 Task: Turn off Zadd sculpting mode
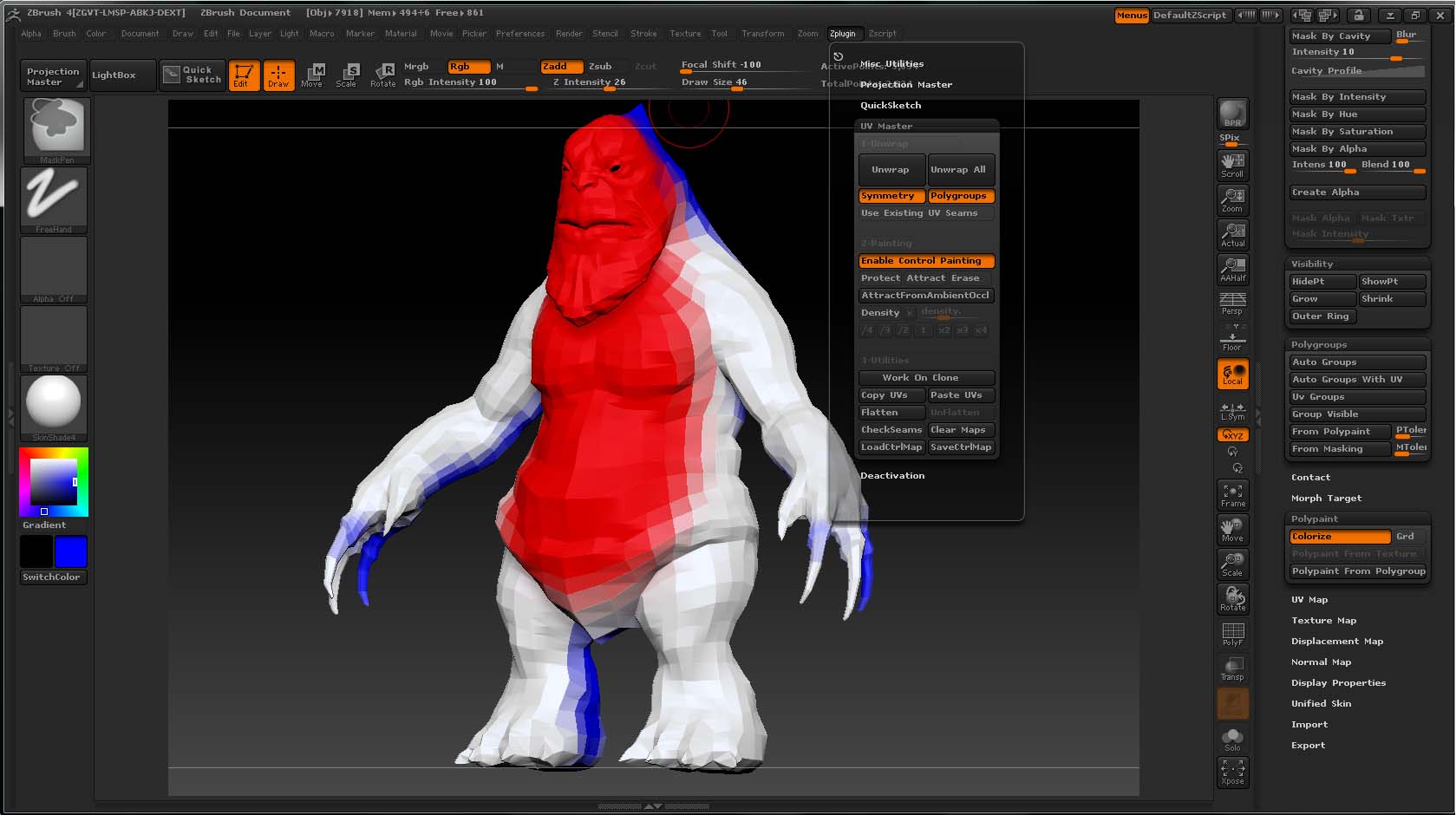point(560,66)
